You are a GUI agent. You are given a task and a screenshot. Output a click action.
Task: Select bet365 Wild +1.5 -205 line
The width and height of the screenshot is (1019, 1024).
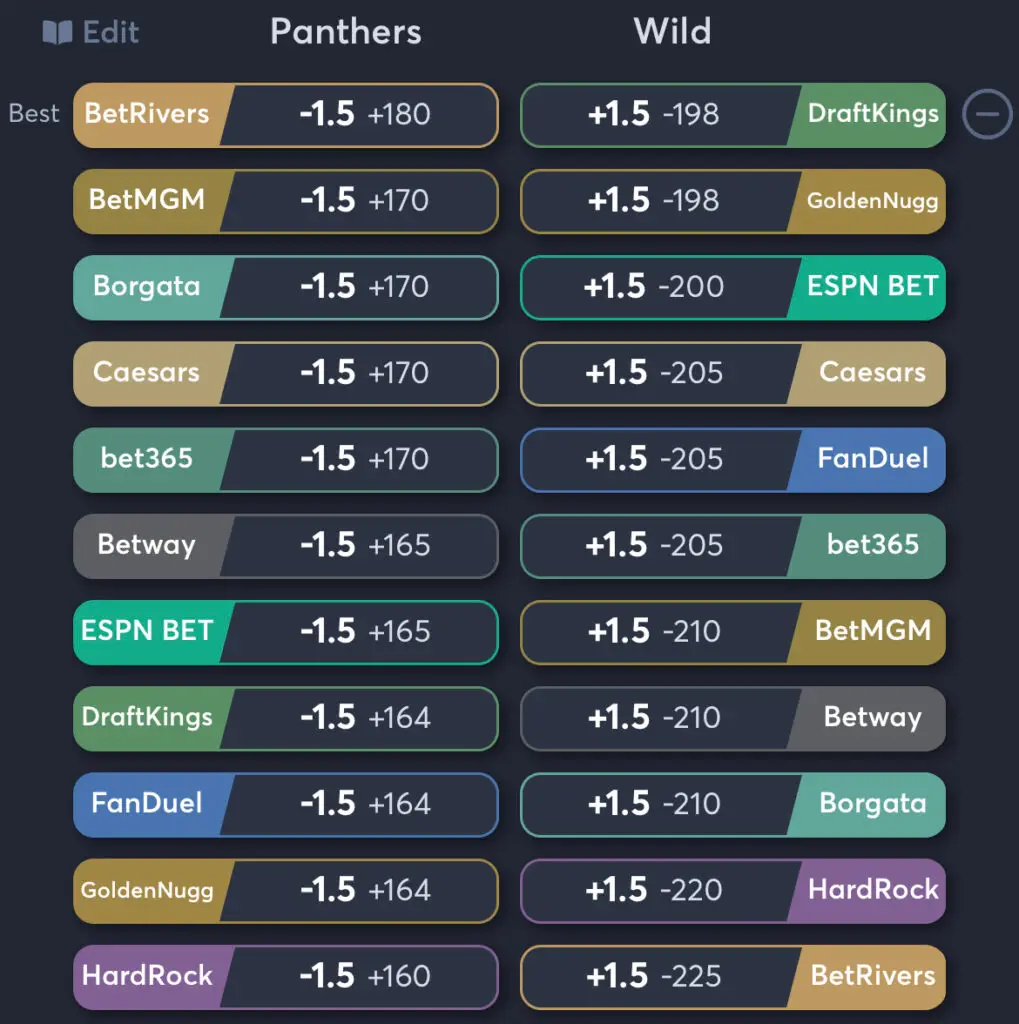pos(733,546)
